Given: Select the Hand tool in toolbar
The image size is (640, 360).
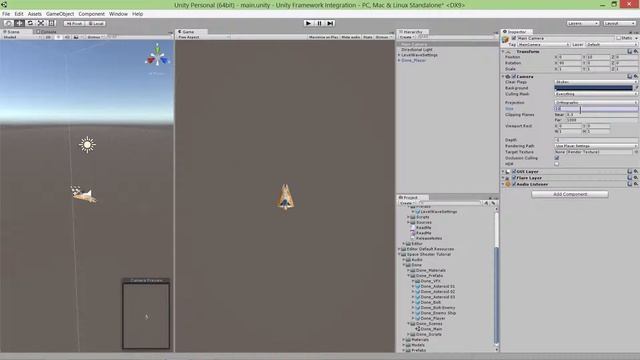Looking at the screenshot, I should [8, 23].
